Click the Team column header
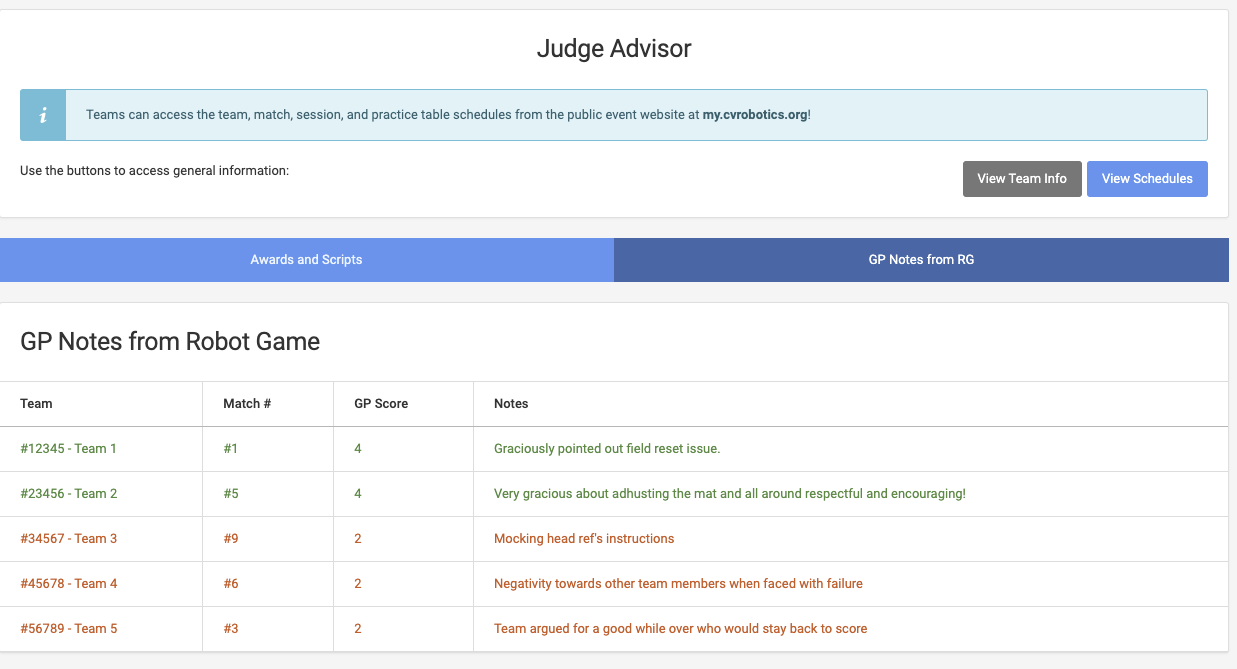The image size is (1237, 669). (x=37, y=404)
